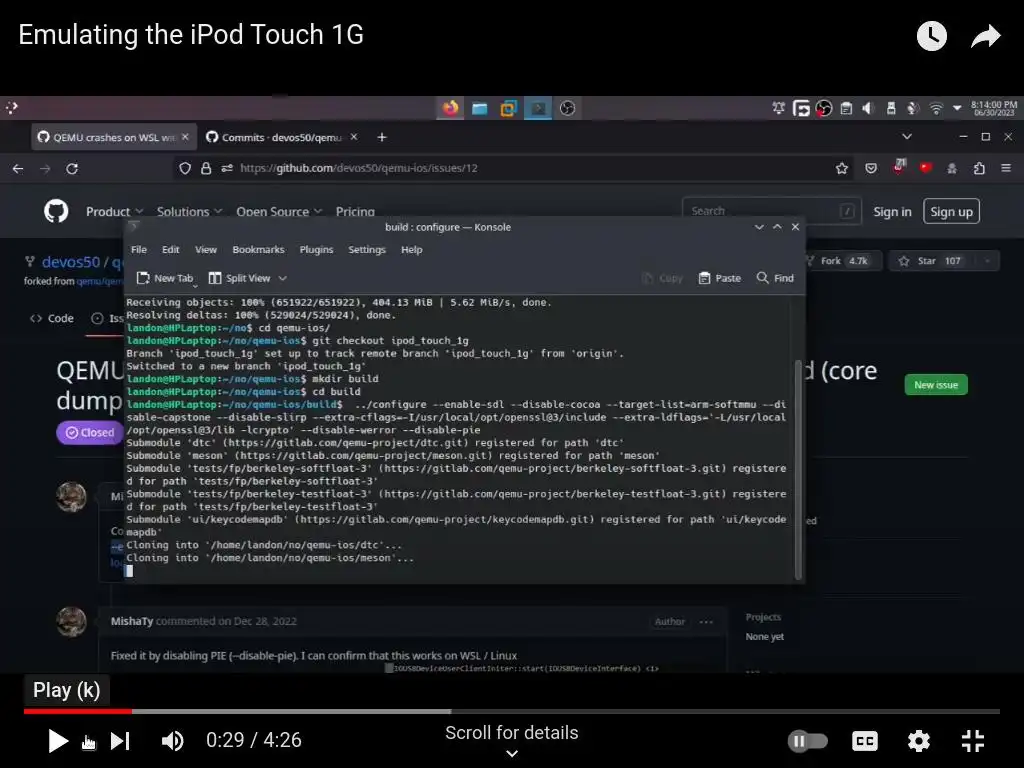
Task: Expand the GitHub Open Source menu
Action: click(279, 212)
